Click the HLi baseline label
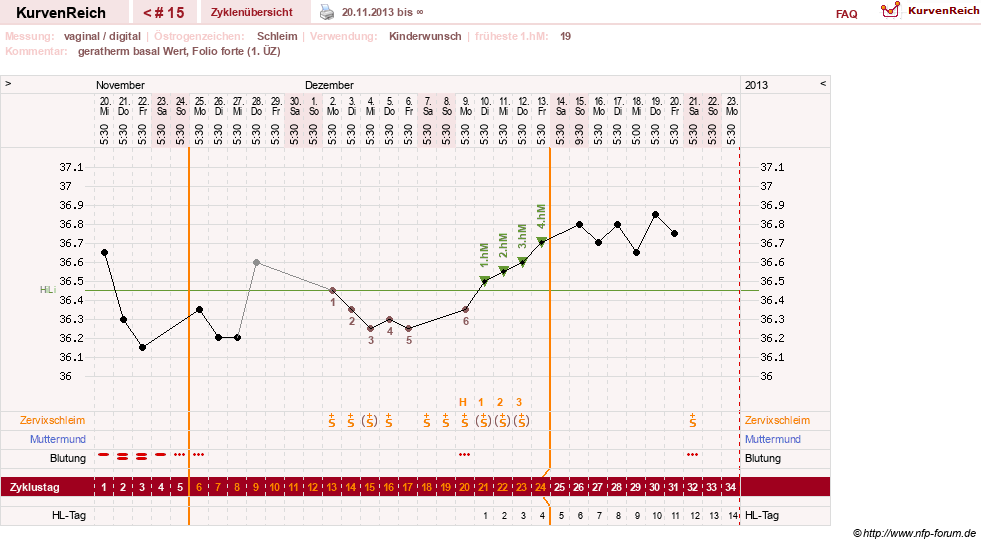981x545 pixels. click(x=48, y=290)
